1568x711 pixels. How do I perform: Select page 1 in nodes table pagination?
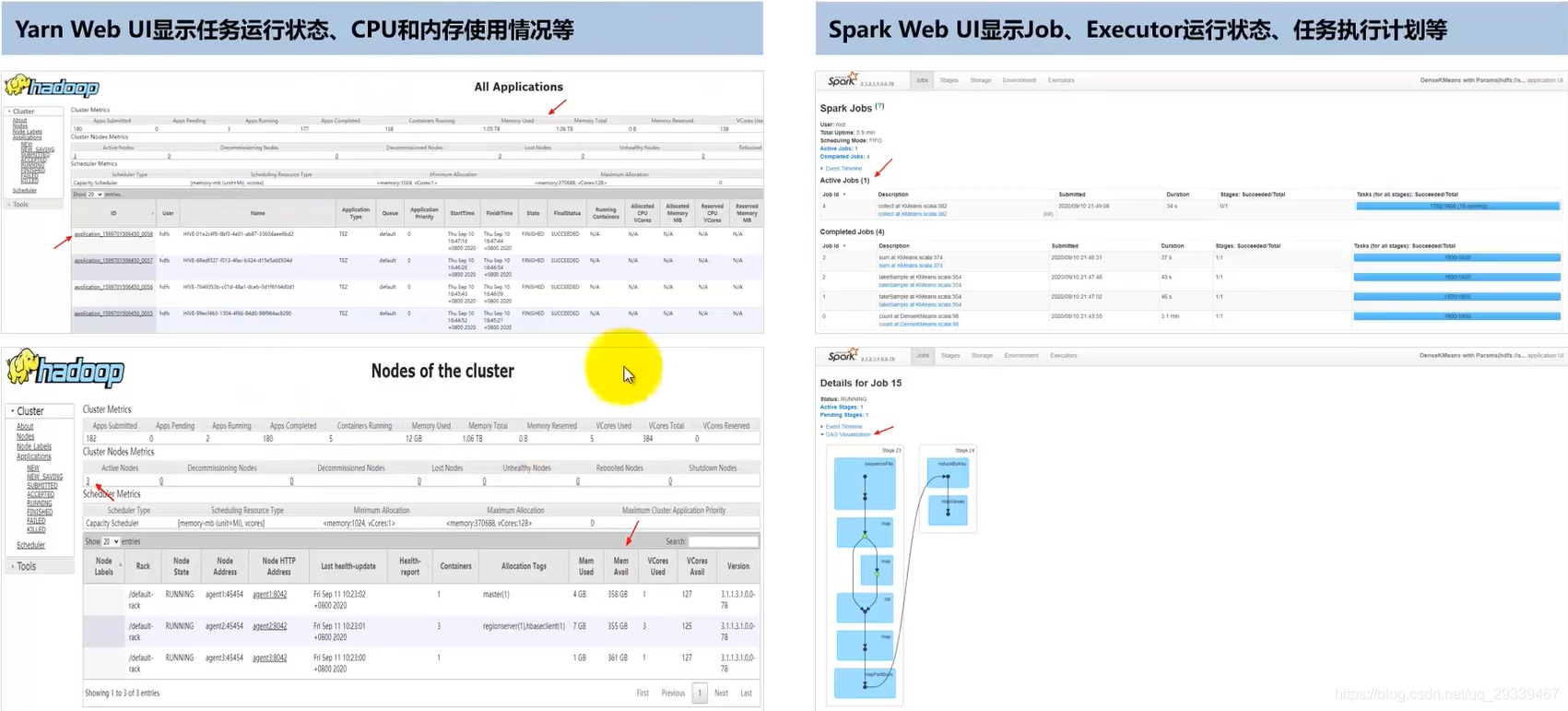(x=700, y=693)
